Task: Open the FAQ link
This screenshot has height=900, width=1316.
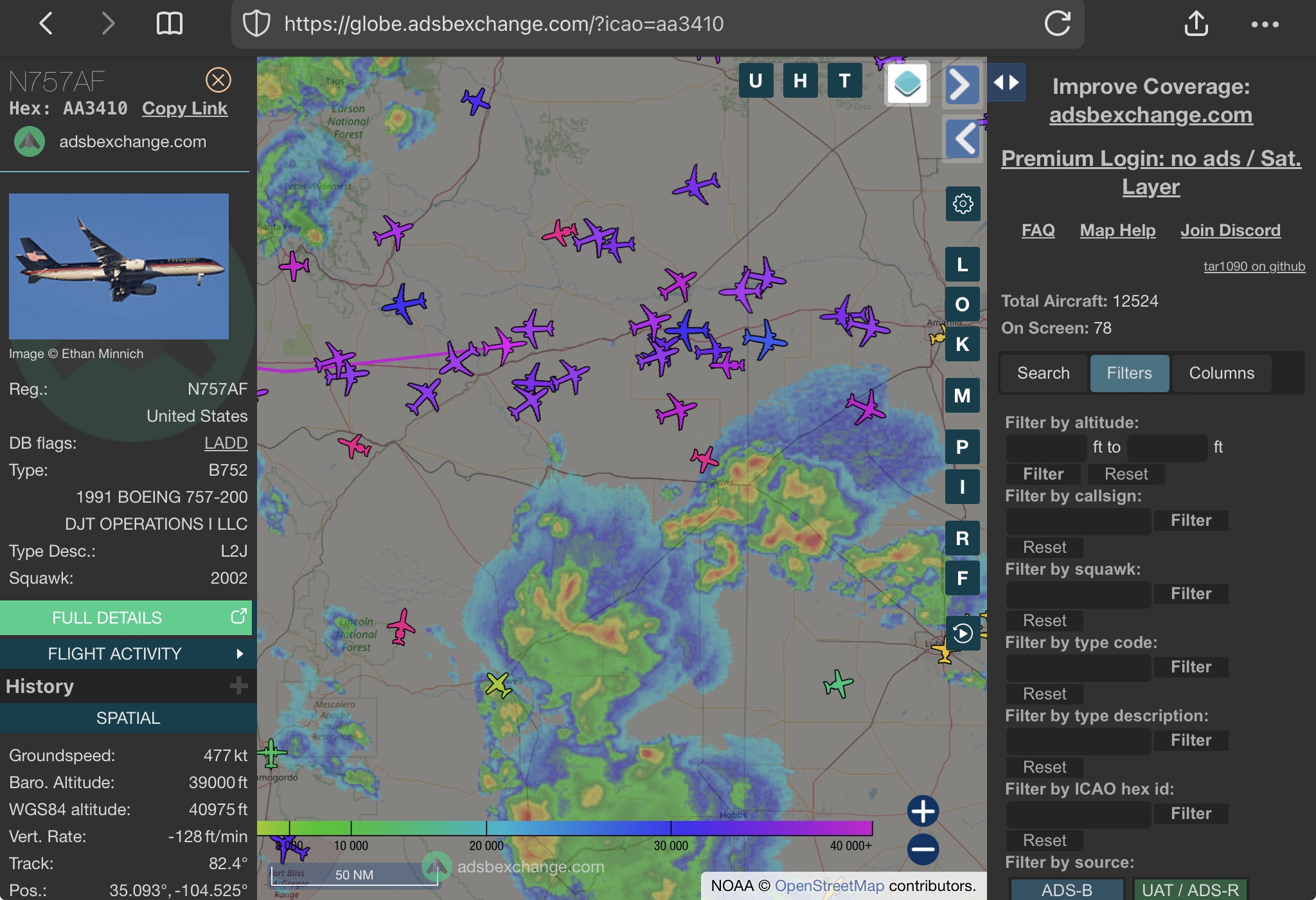Action: (1038, 230)
